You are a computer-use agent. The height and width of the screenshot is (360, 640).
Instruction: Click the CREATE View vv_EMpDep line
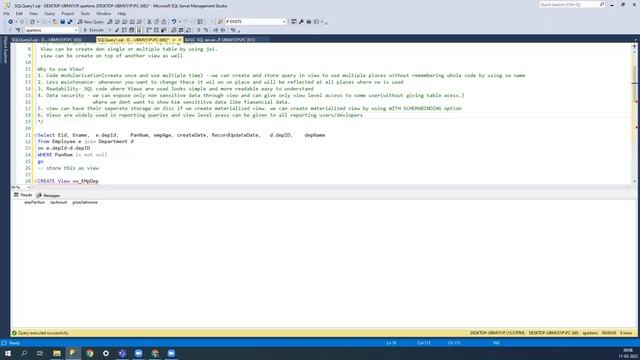(68, 181)
